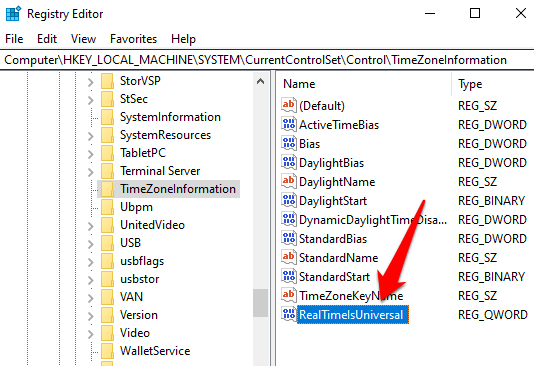Expand the Terminal Server tree node
The image size is (534, 366).
[90, 172]
